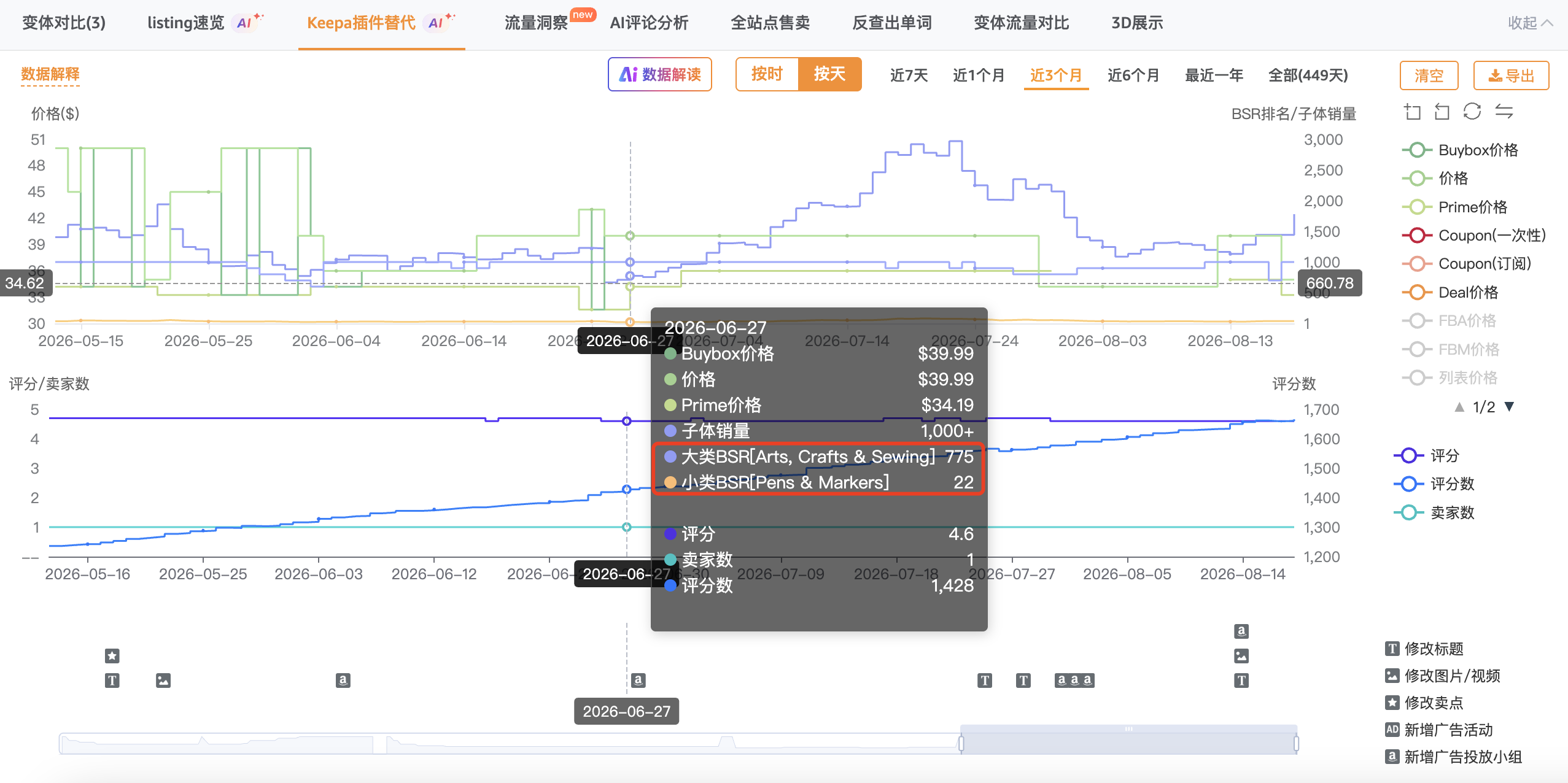Image resolution: width=1568 pixels, height=783 pixels.
Task: Toggle 卖家数 series in lower legend
Action: point(1434,512)
